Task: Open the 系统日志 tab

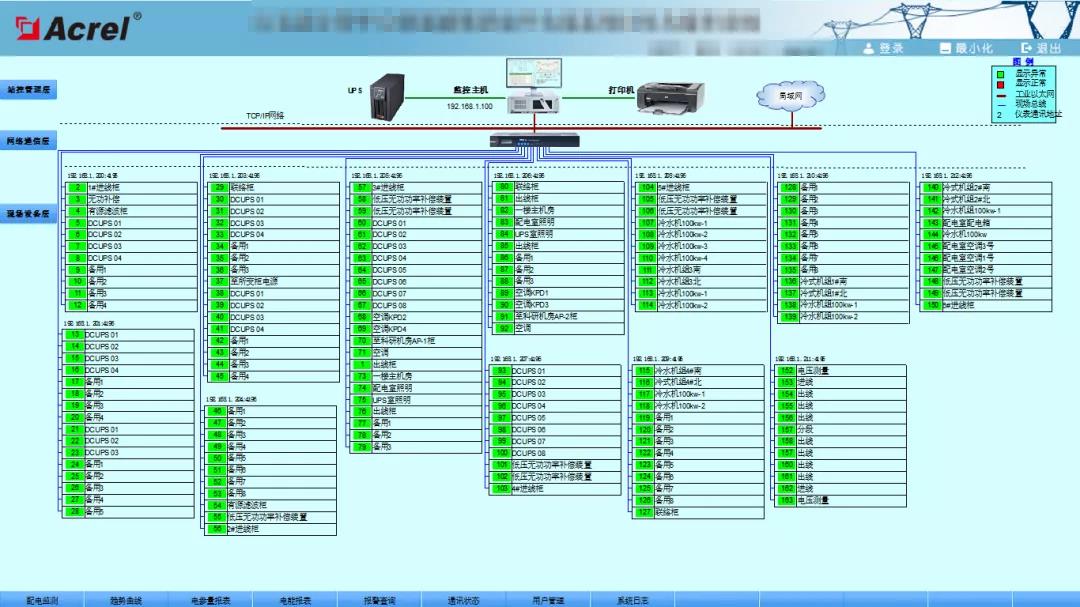Action: 632,600
